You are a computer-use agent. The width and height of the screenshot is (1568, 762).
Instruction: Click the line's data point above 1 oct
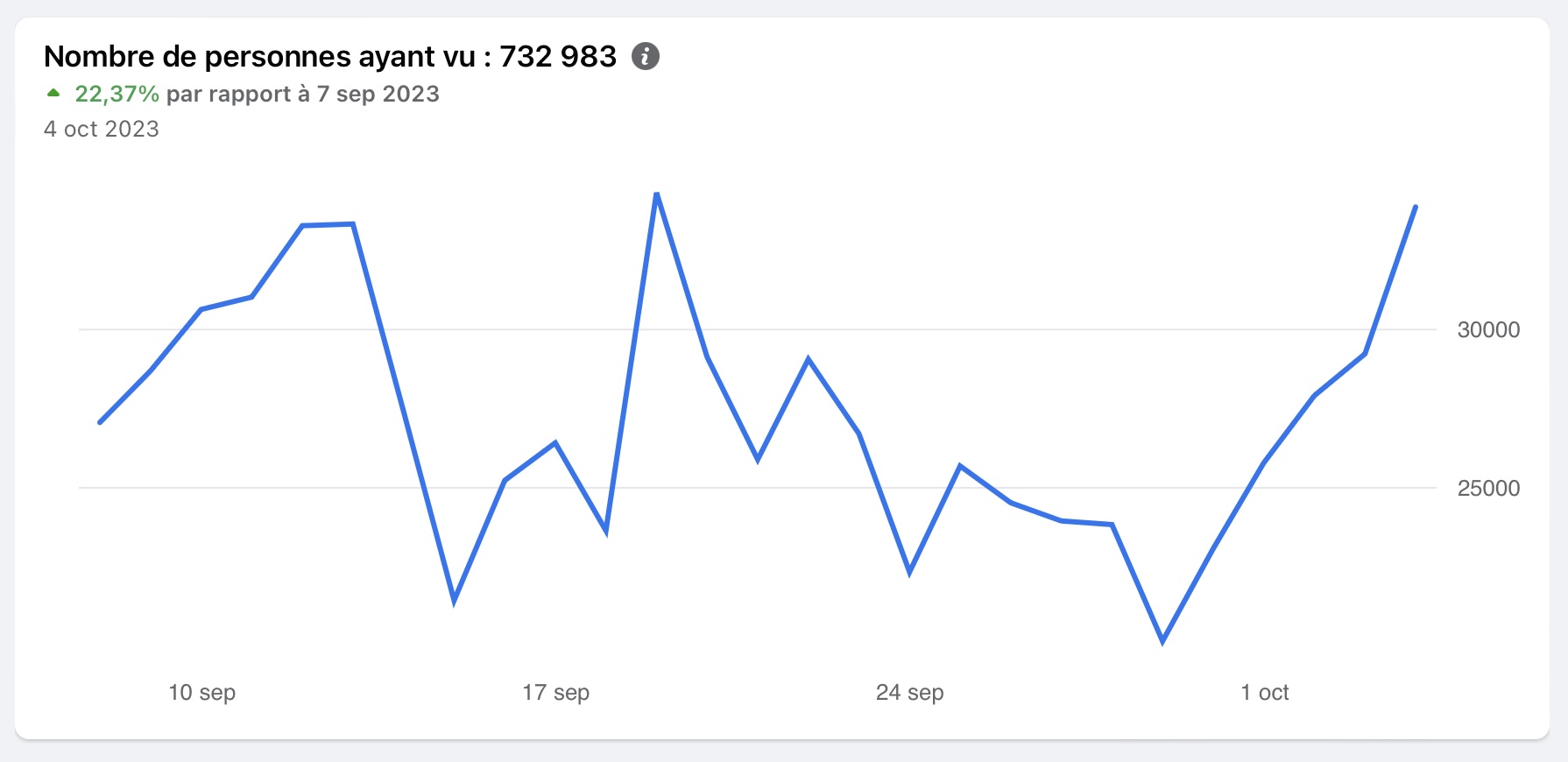click(1264, 462)
